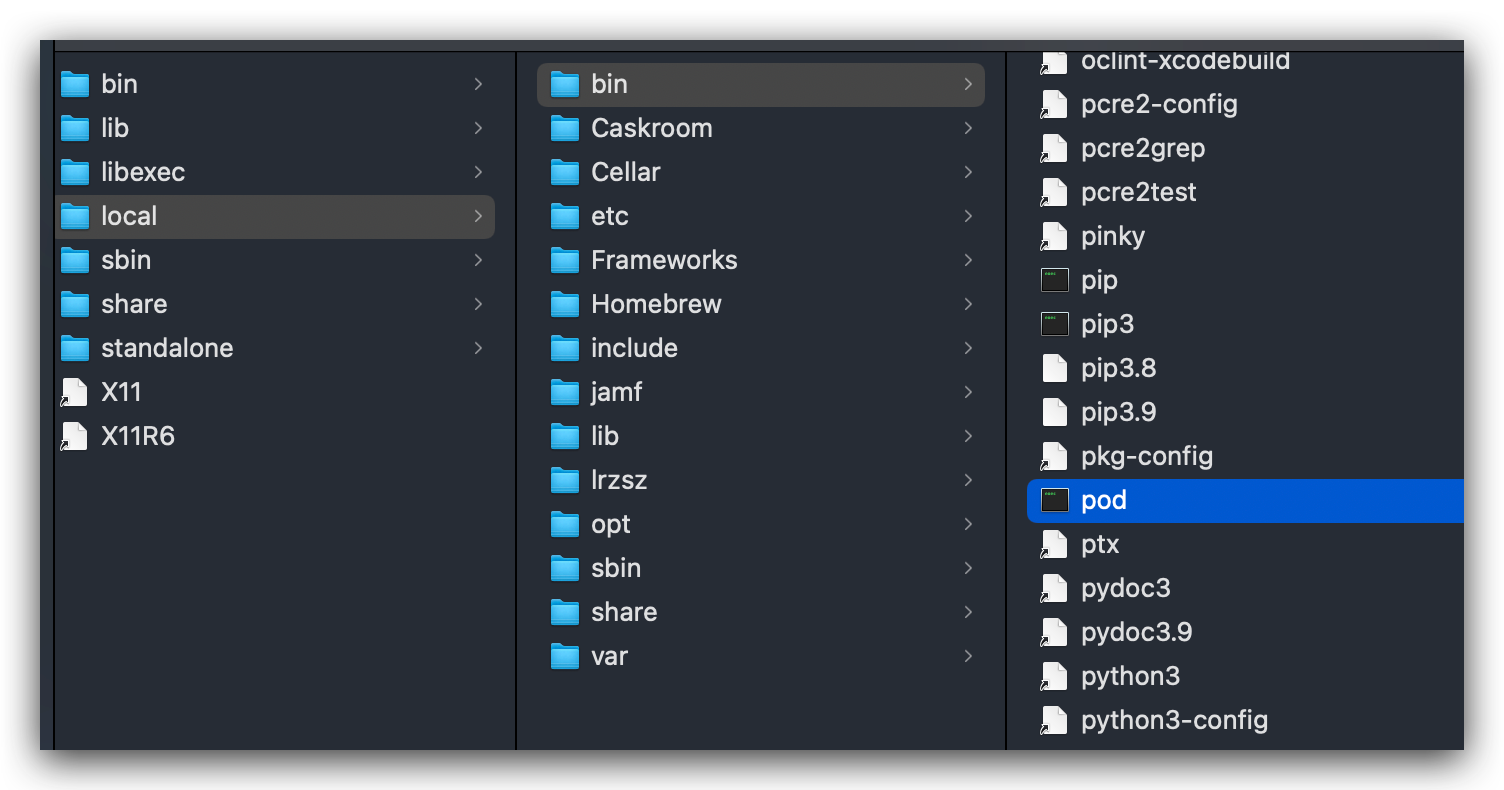Expand the Homebrew folder chevron
Image resolution: width=1504 pixels, height=790 pixels.
point(968,304)
